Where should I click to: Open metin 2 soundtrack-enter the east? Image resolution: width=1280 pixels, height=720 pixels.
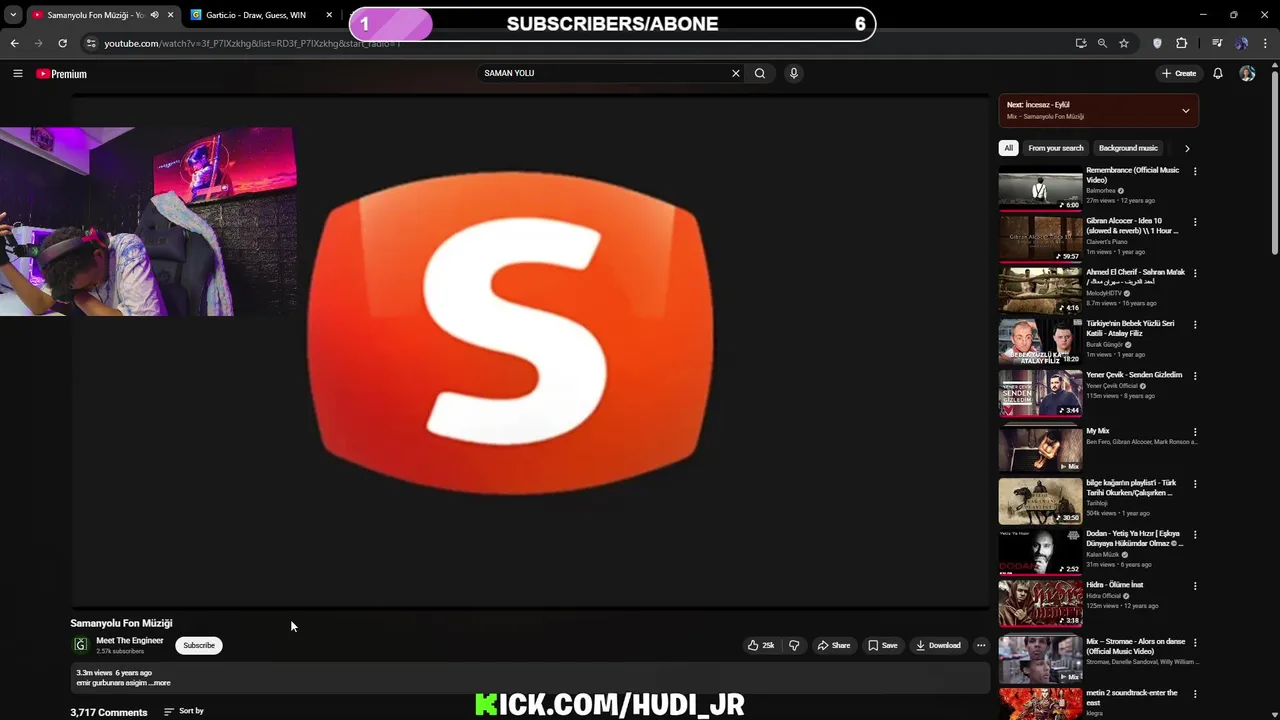click(x=1132, y=697)
